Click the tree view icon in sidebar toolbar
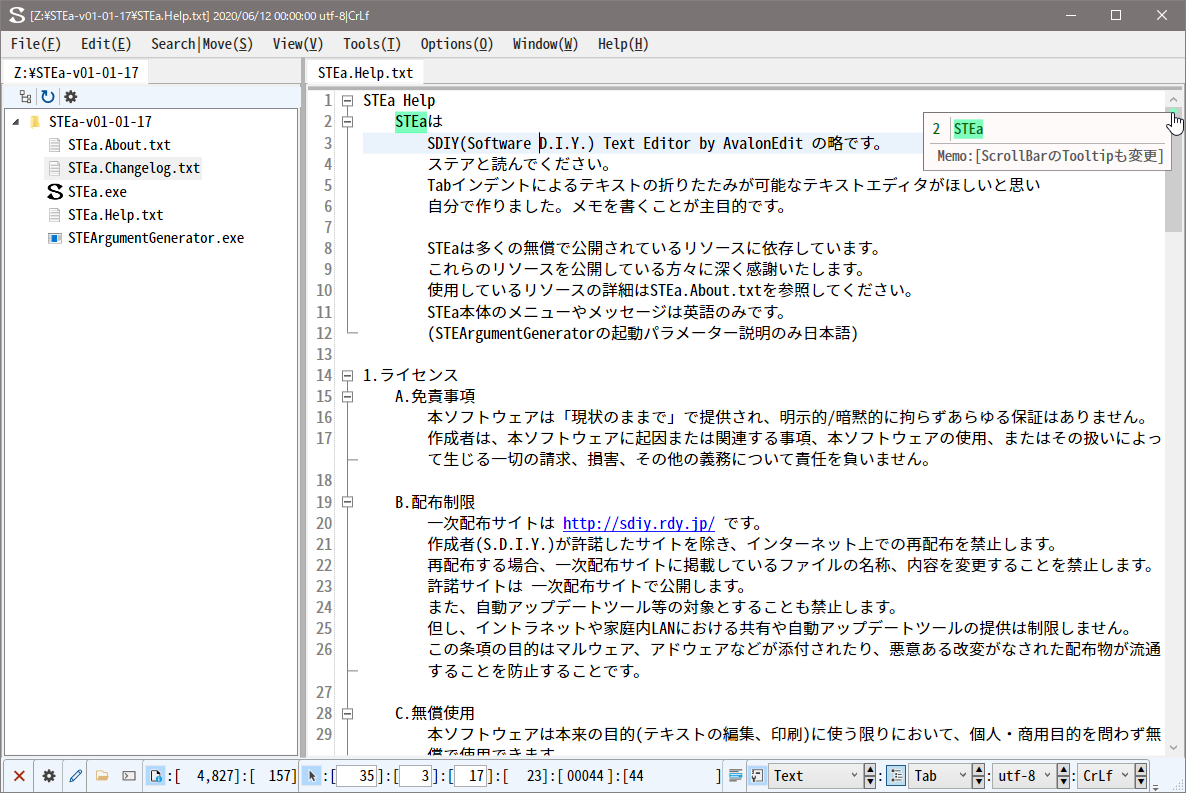The image size is (1186, 793). tap(26, 97)
